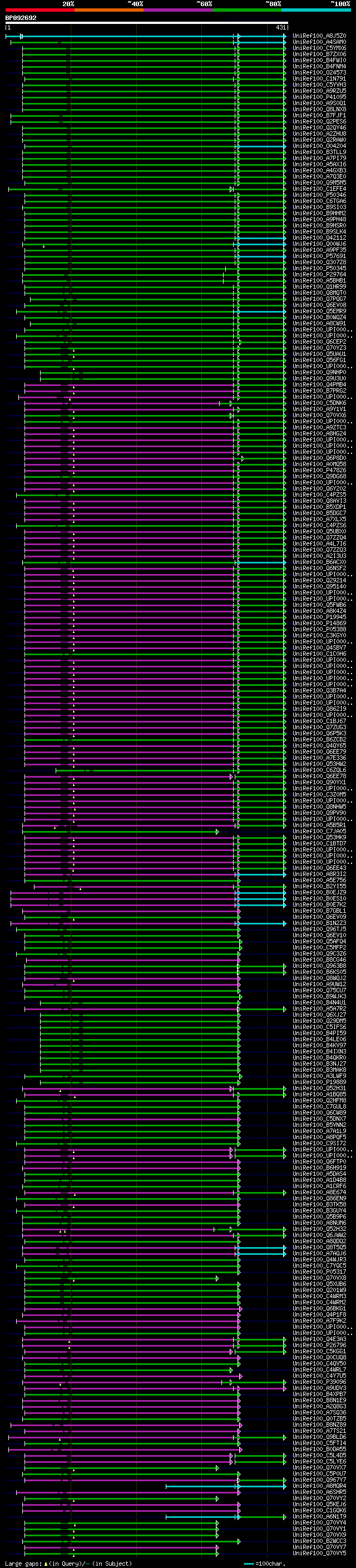Select the label UniRef100_B4N4U1
Screen dimensions: 356x1568
[x=319, y=1002]
